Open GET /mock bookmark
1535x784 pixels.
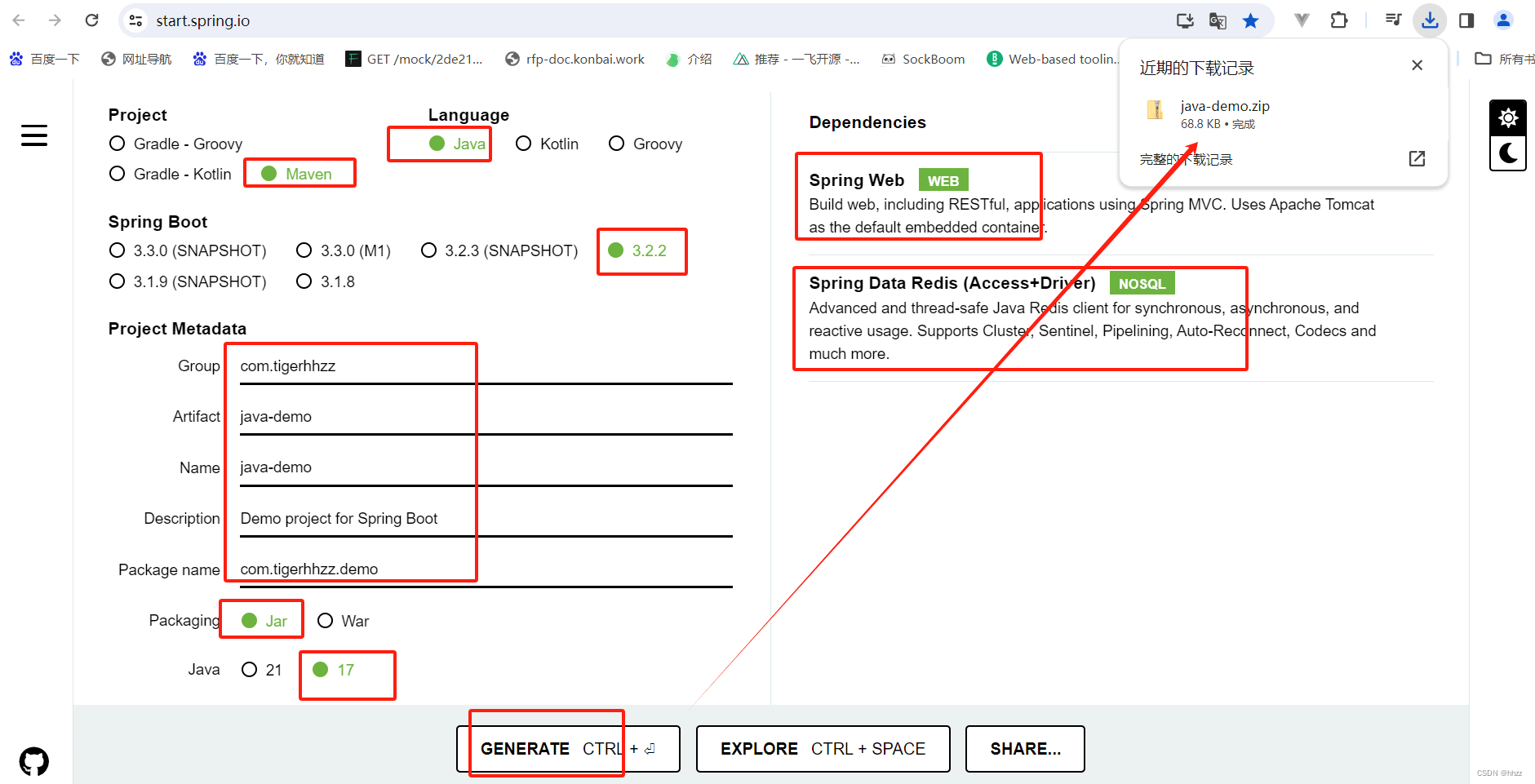[x=415, y=59]
